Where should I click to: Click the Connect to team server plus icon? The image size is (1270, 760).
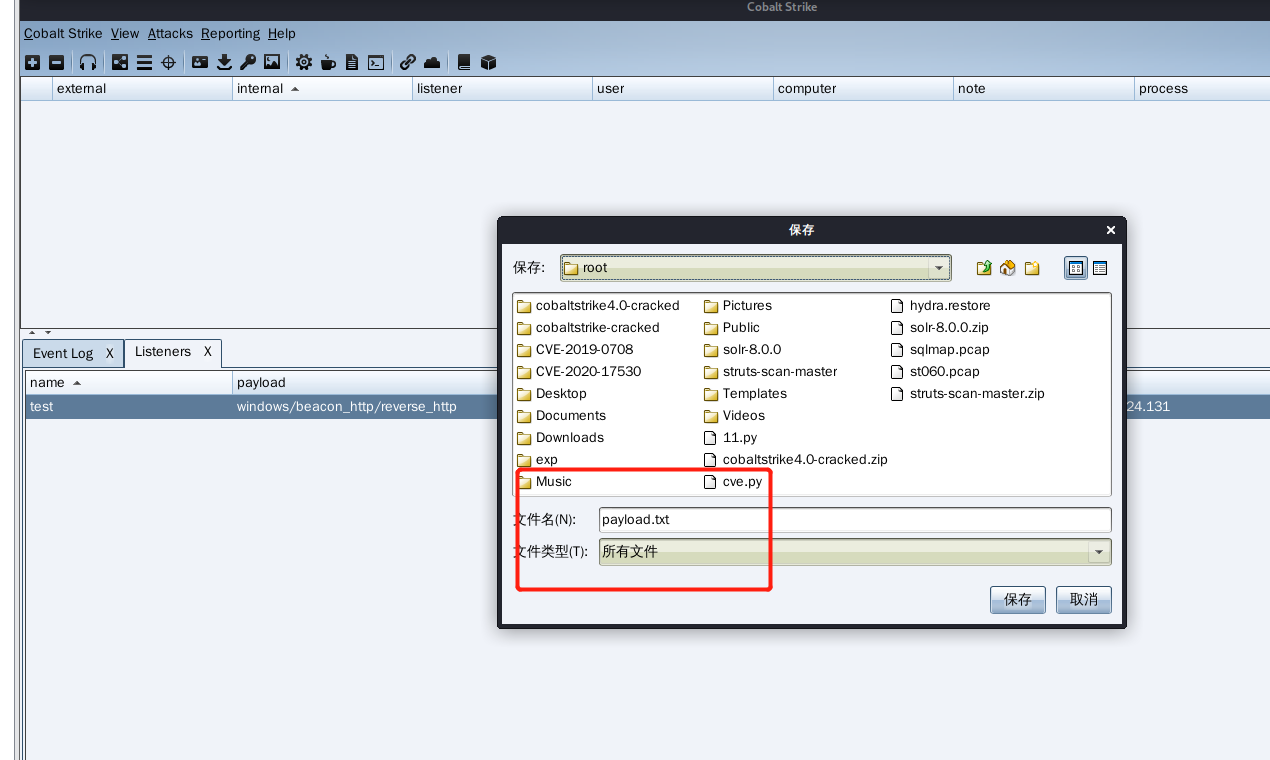pos(32,62)
